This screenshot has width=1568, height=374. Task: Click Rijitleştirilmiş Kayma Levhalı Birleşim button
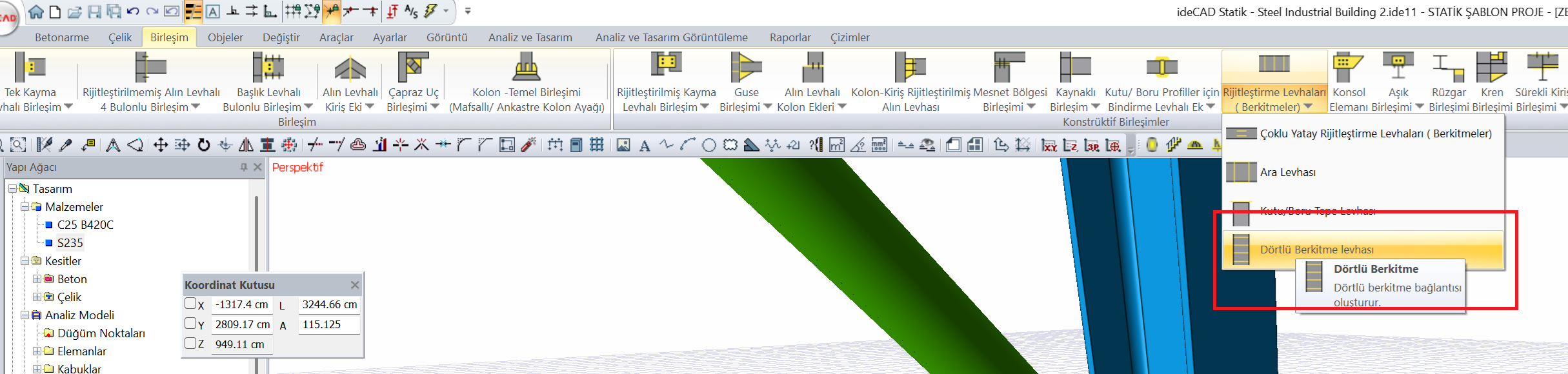point(666,81)
